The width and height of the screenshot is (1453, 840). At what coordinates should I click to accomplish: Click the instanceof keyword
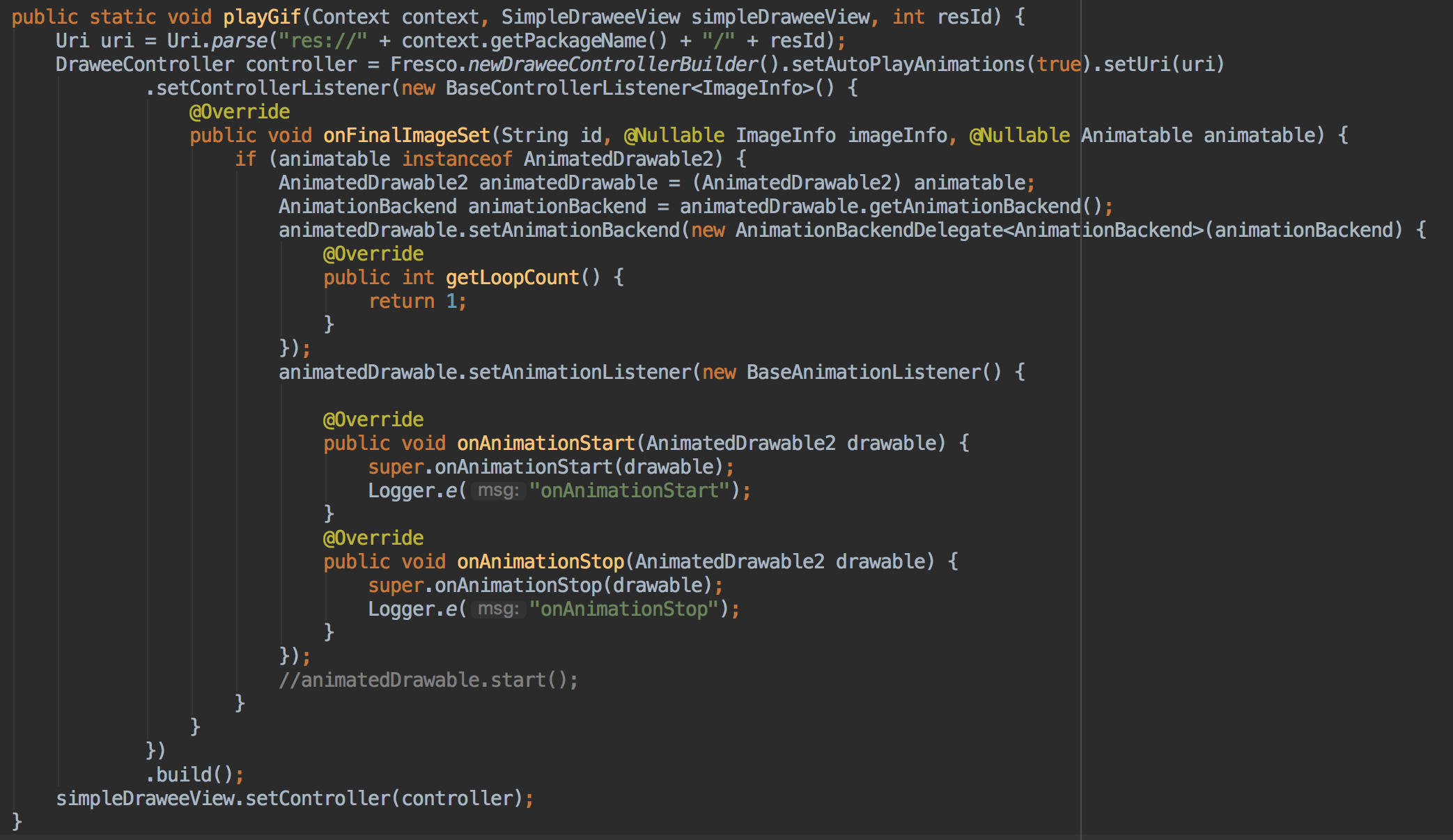tap(457, 159)
